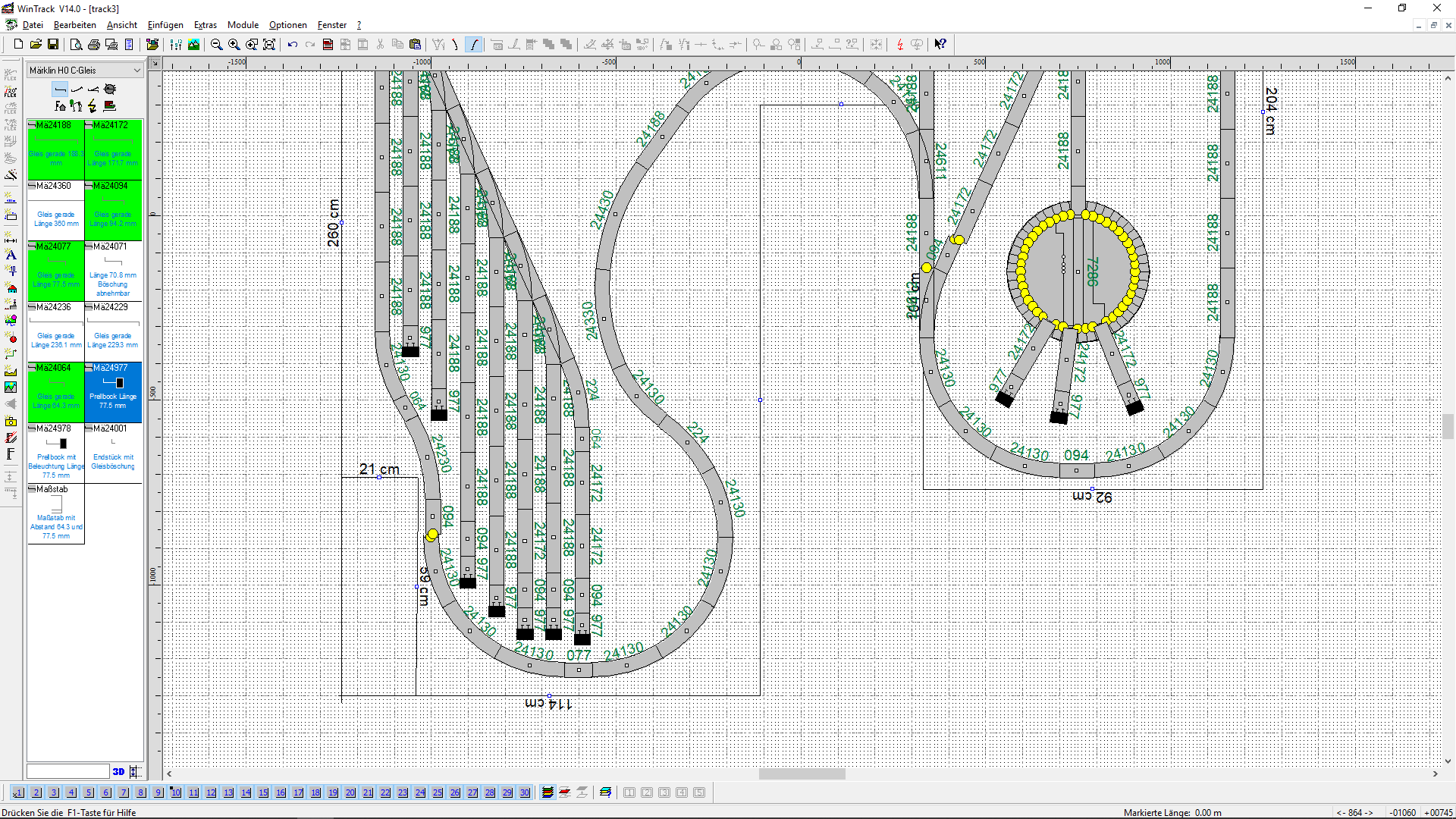Toggle layer 5
1456x819 pixels.
89,792
